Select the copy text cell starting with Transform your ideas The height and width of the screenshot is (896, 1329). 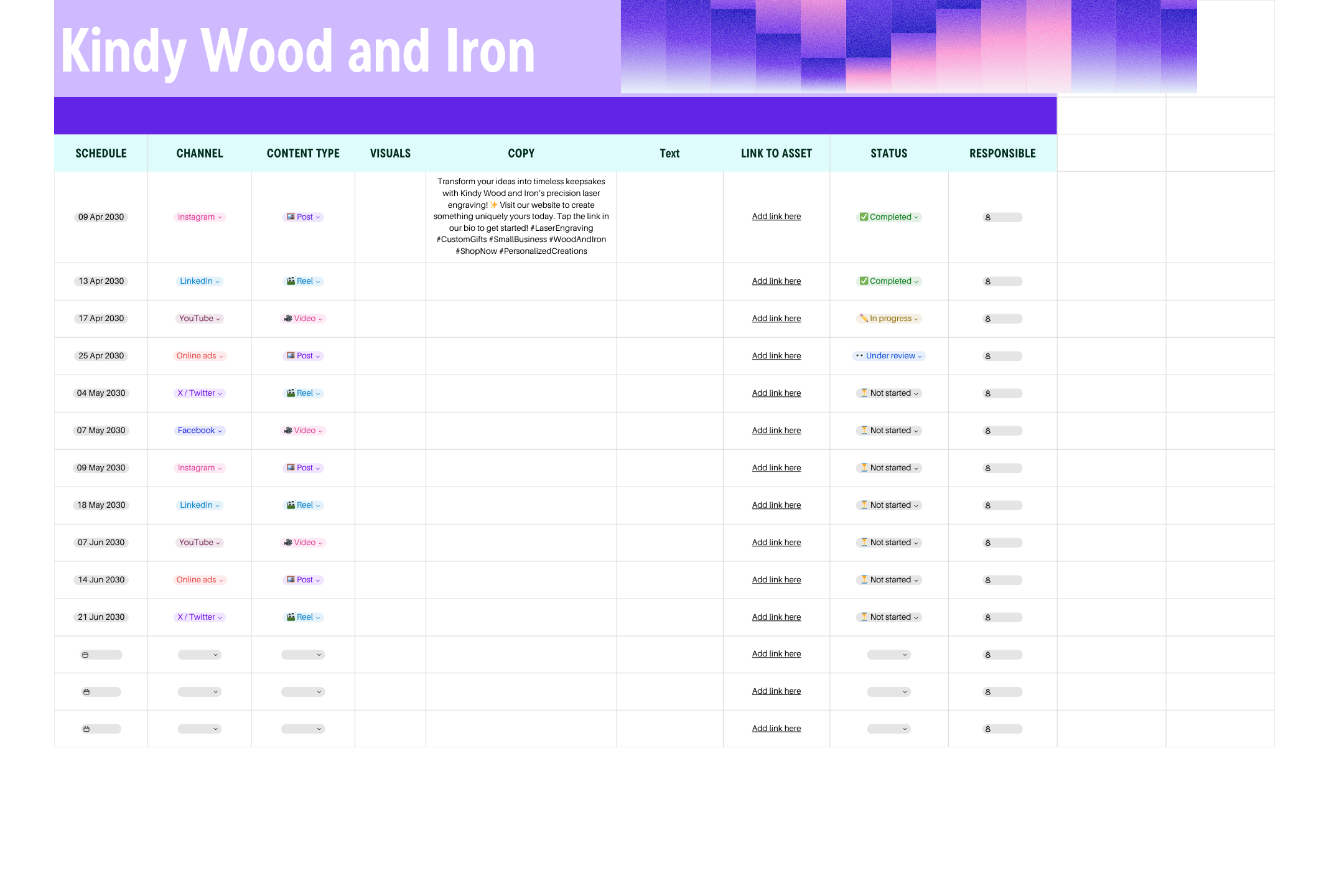521,217
